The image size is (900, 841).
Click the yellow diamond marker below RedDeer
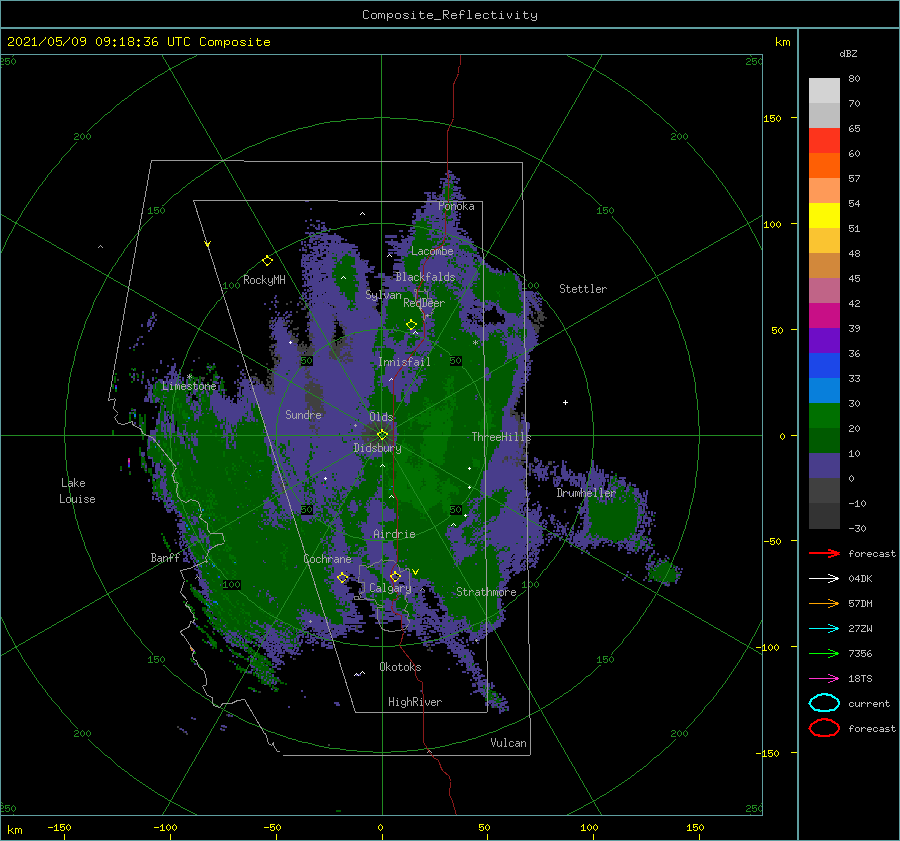point(411,324)
